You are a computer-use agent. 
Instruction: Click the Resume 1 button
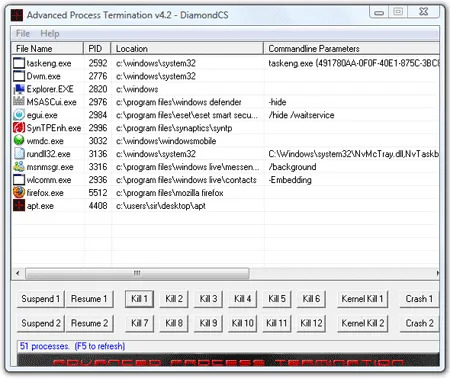89,299
